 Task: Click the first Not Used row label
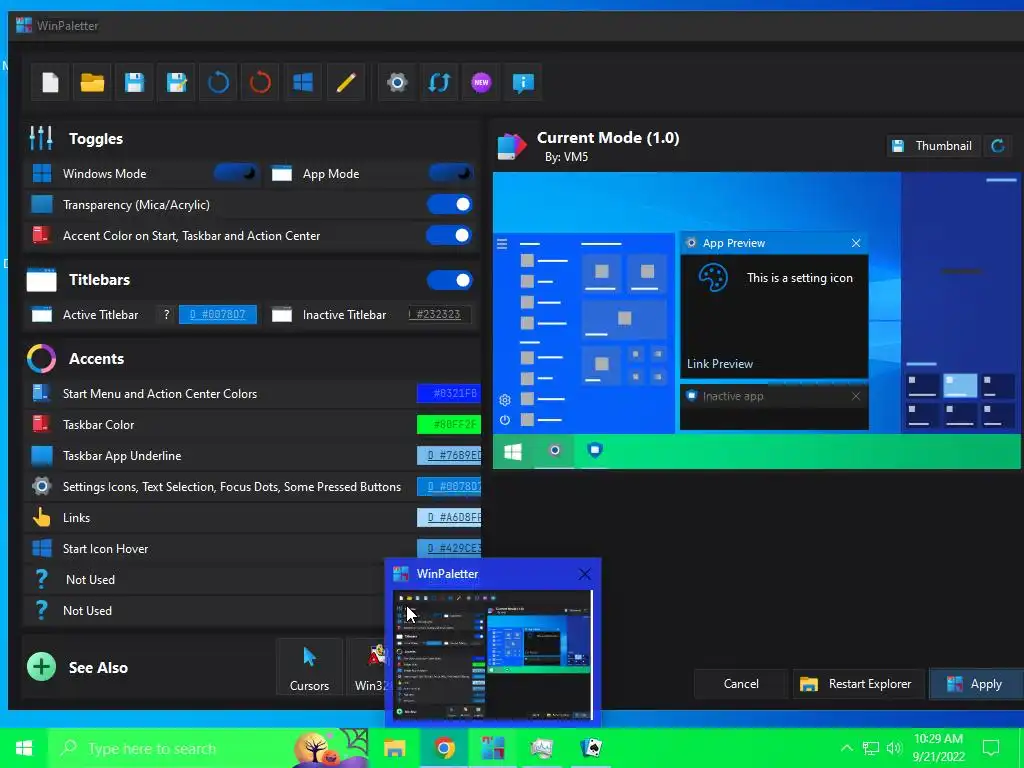[90, 579]
